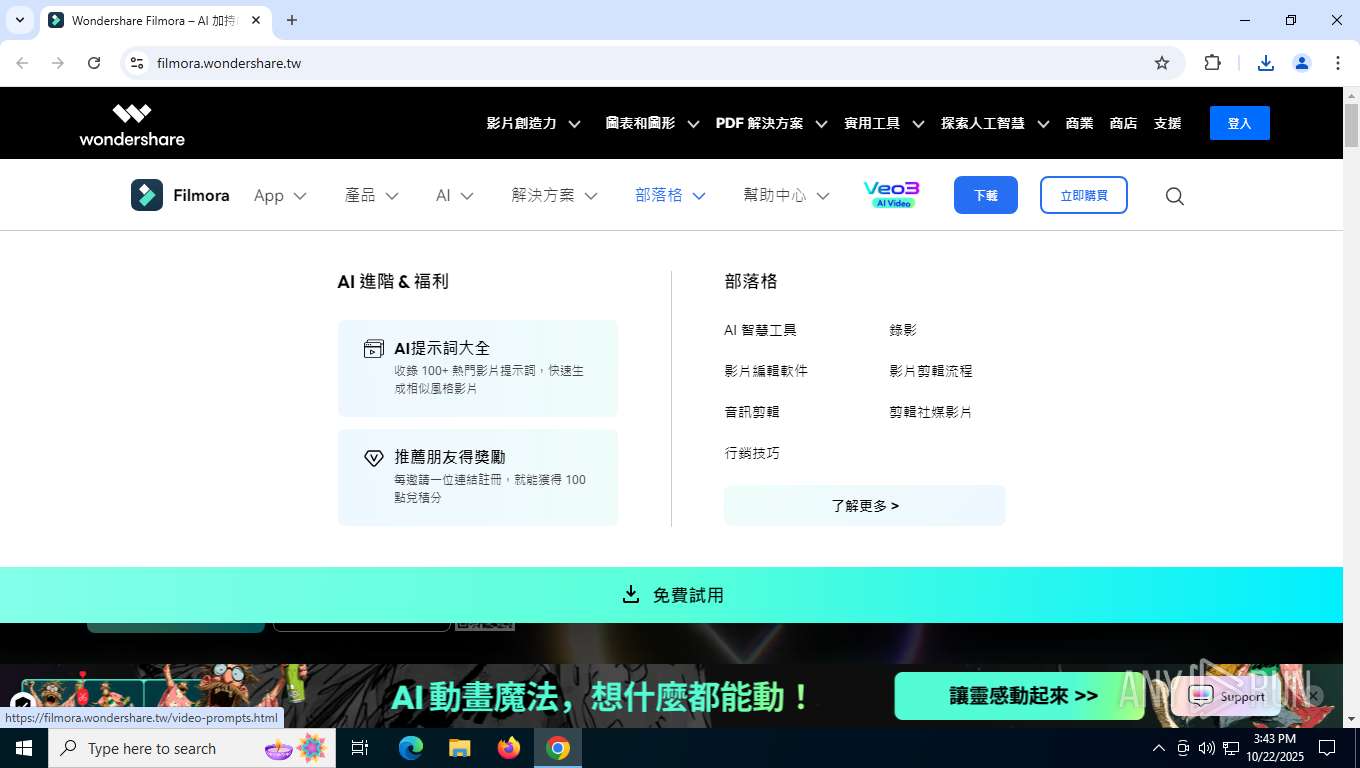
Task: Open the 推薦朋友得獎勵 card
Action: pos(478,477)
